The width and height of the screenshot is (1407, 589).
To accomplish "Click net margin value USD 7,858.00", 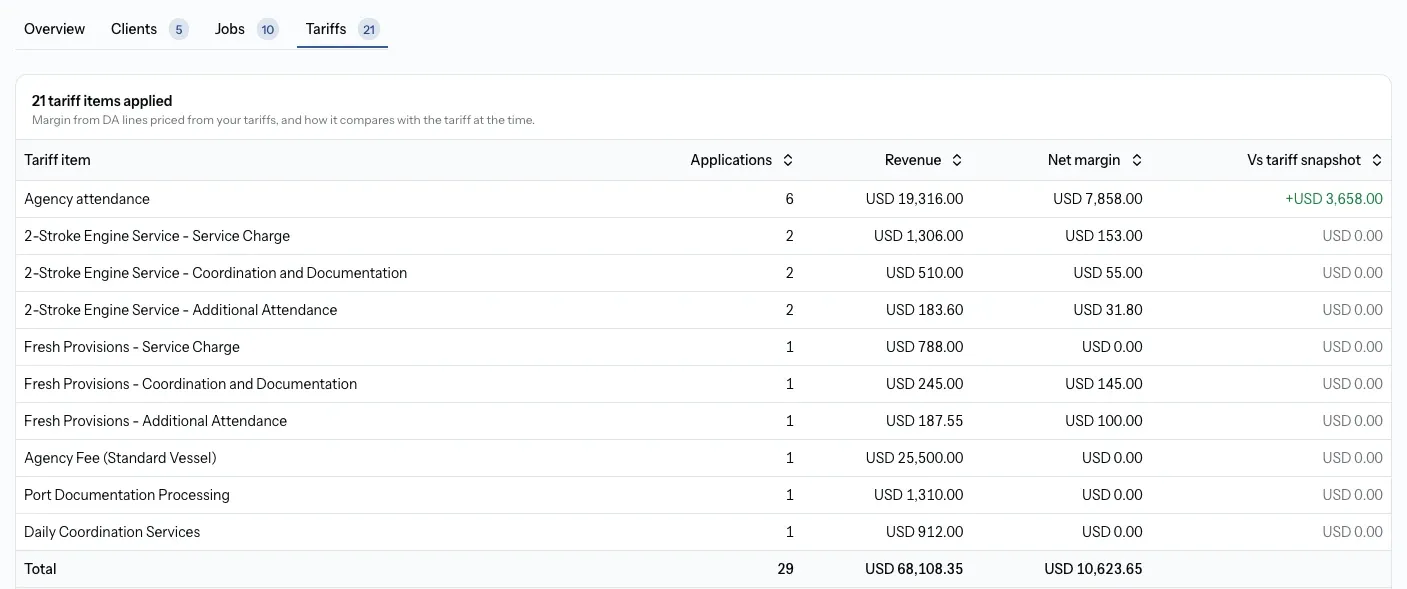I will [1098, 199].
